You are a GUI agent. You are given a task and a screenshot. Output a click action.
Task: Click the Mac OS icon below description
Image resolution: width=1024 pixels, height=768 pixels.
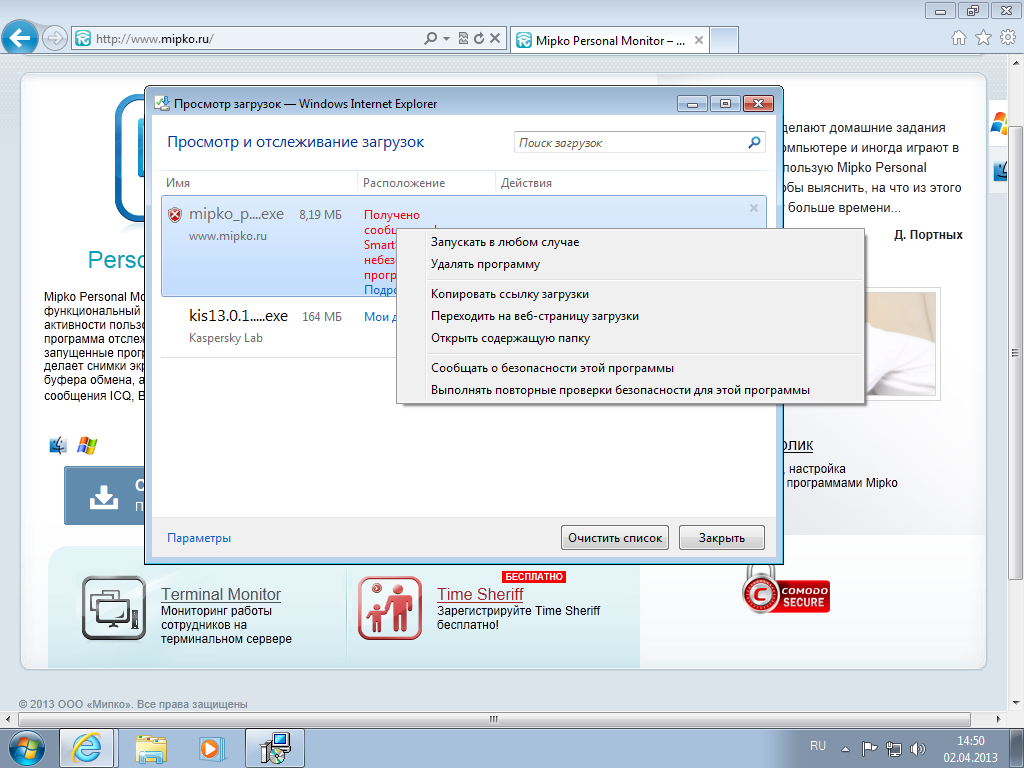(58, 445)
